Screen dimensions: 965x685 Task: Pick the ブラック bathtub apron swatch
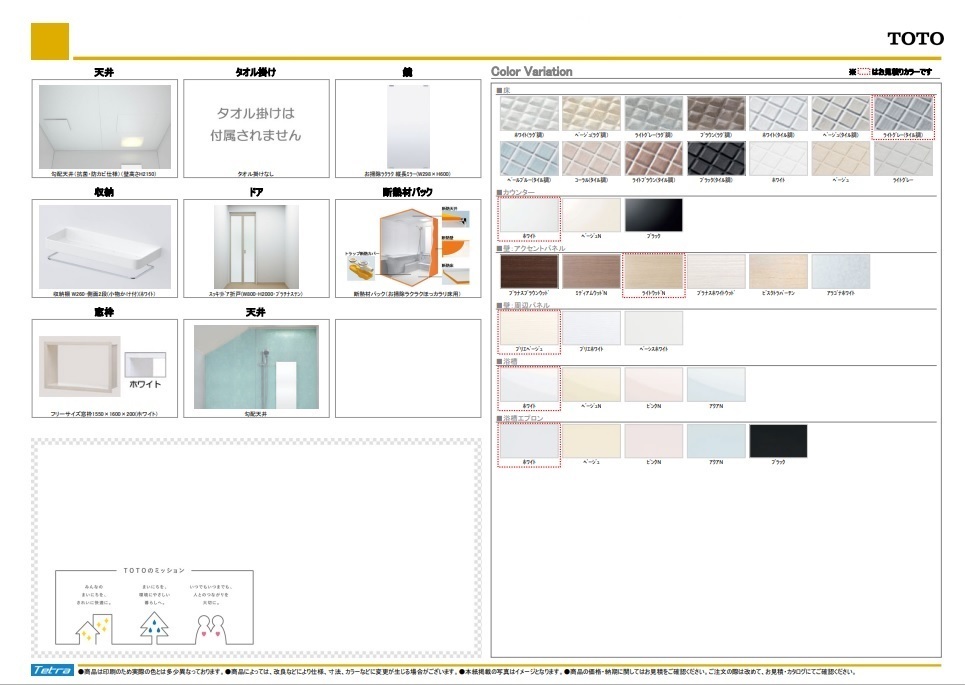click(778, 440)
